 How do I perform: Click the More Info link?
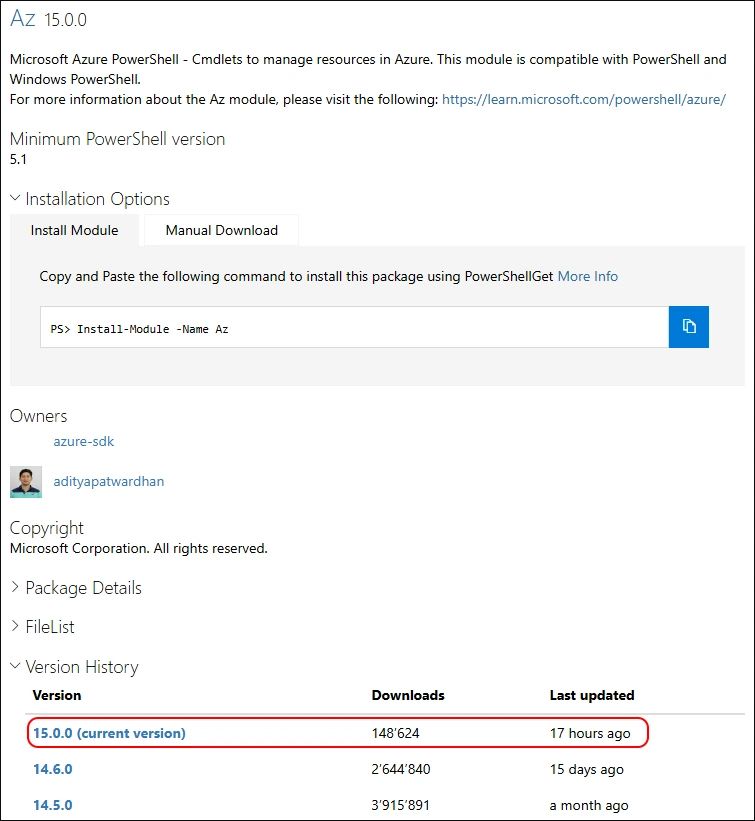(x=587, y=276)
